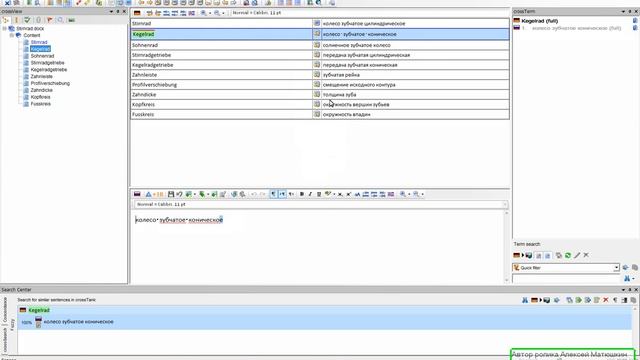Screen dimensions: 640x360
Task: Select Sohnenrad in the crossView tree
Action: point(42,56)
